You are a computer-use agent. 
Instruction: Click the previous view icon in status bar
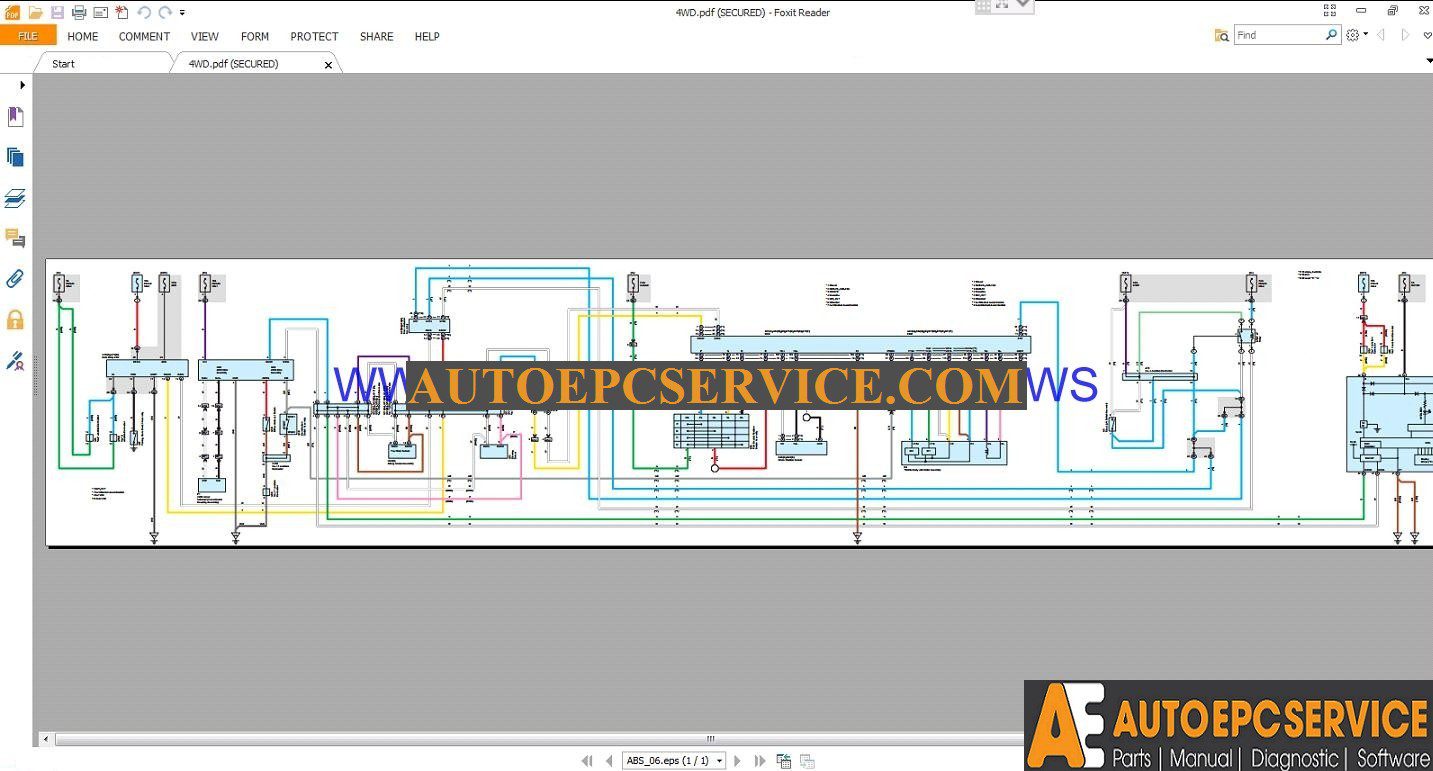point(783,761)
